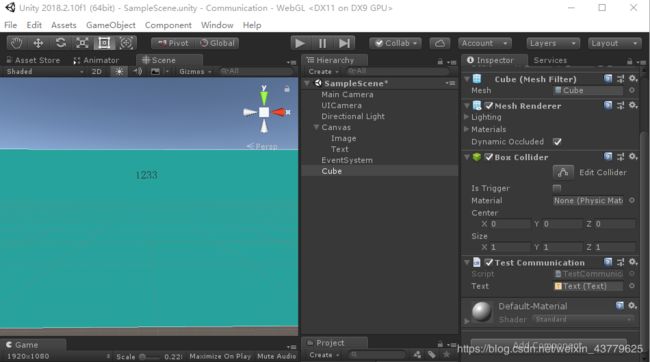650x362 pixels.
Task: Open Mesh Renderer preset icon
Action: (620, 105)
